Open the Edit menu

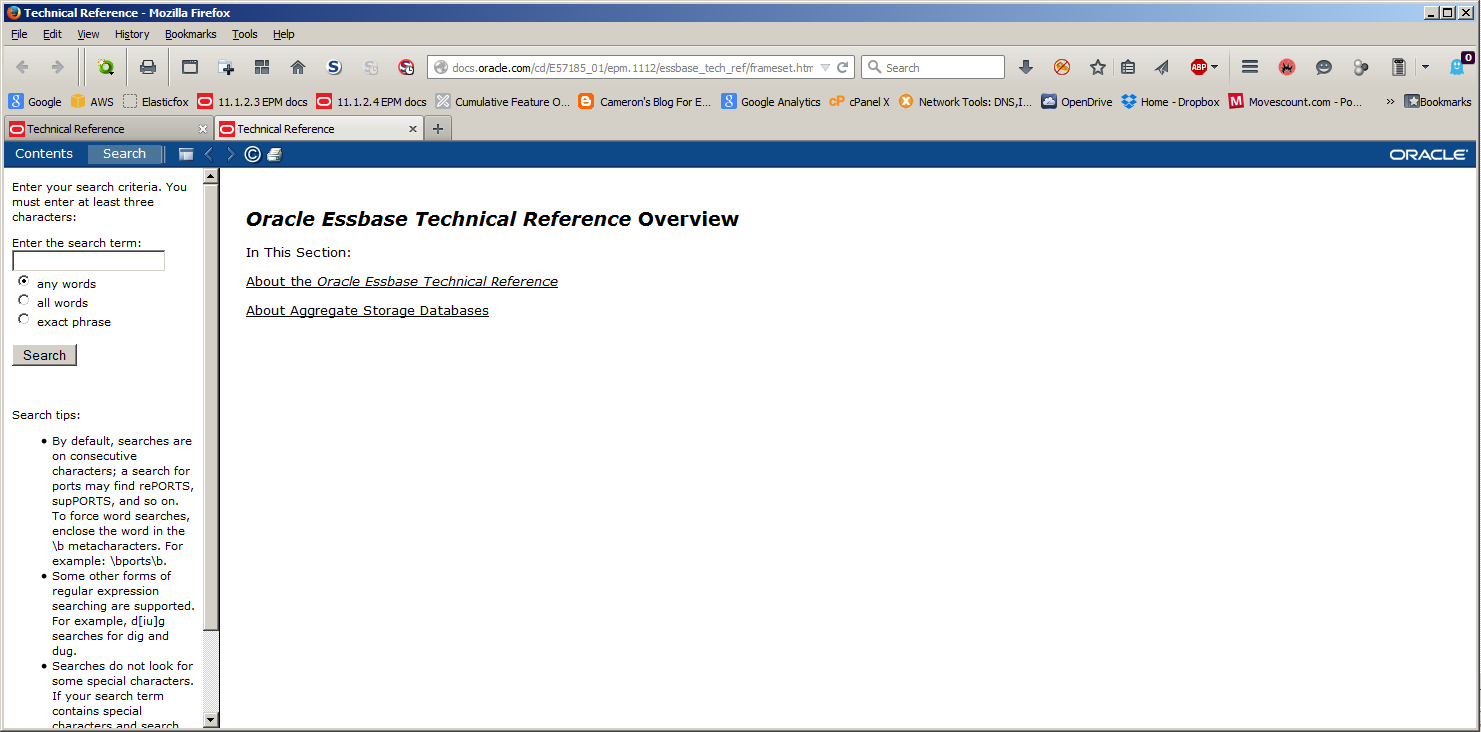click(52, 34)
